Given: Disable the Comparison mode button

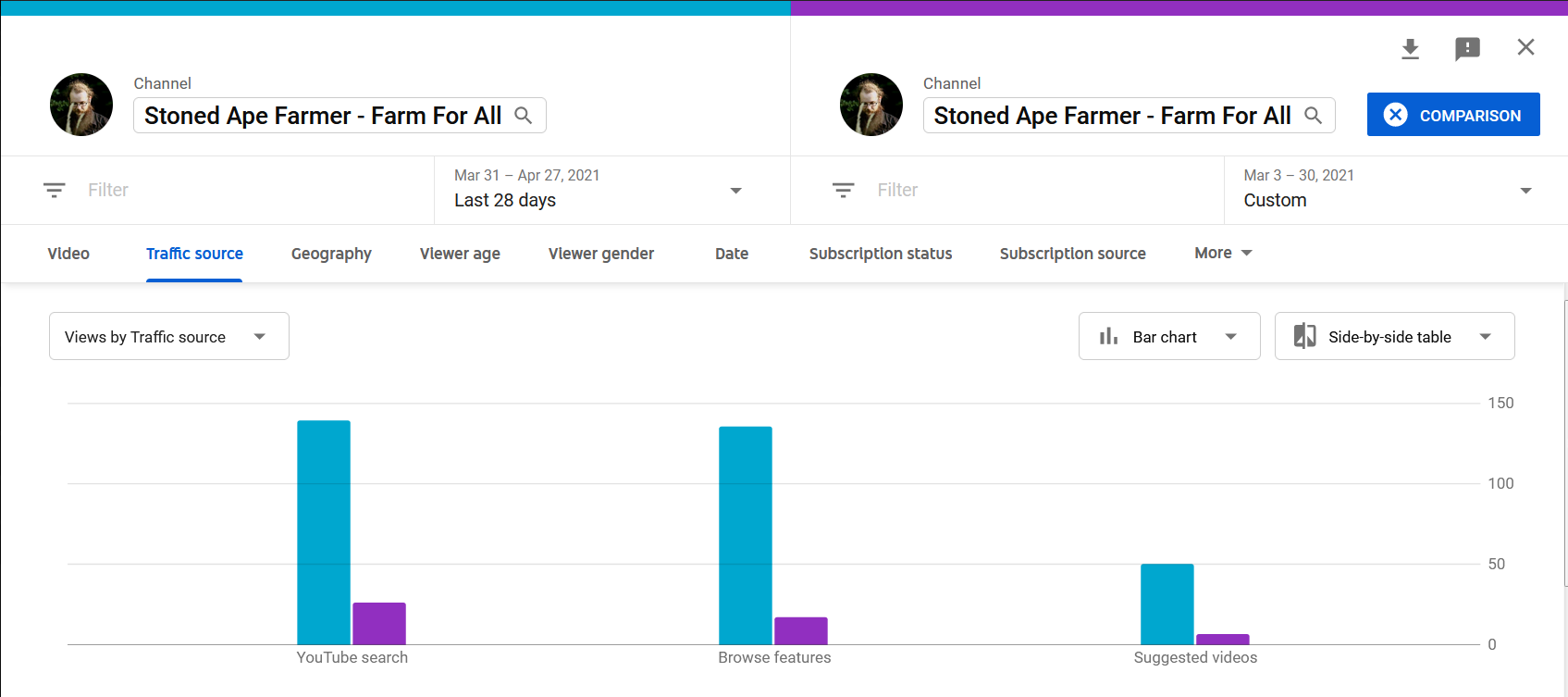Looking at the screenshot, I should (1452, 115).
